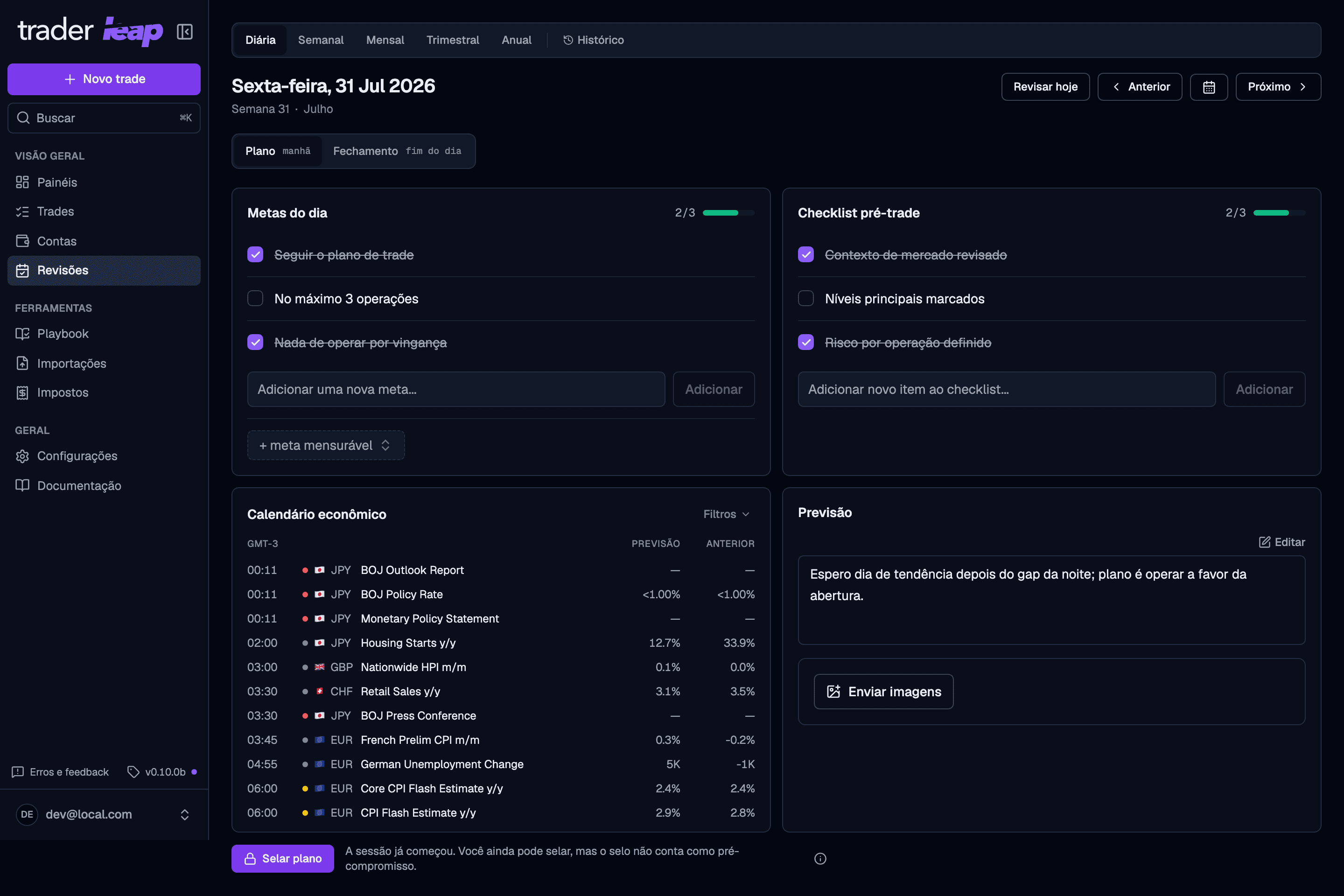This screenshot has height=896, width=1344.
Task: Select the Core CPI Flash Estimate y/y row
Action: click(x=501, y=788)
